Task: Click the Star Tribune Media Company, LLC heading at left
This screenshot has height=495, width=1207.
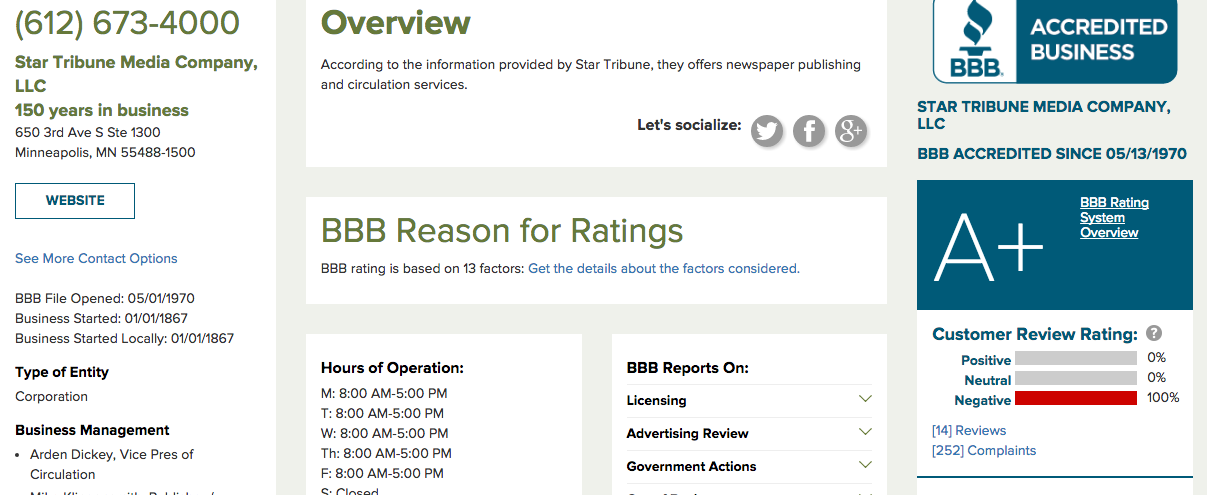Action: click(136, 74)
